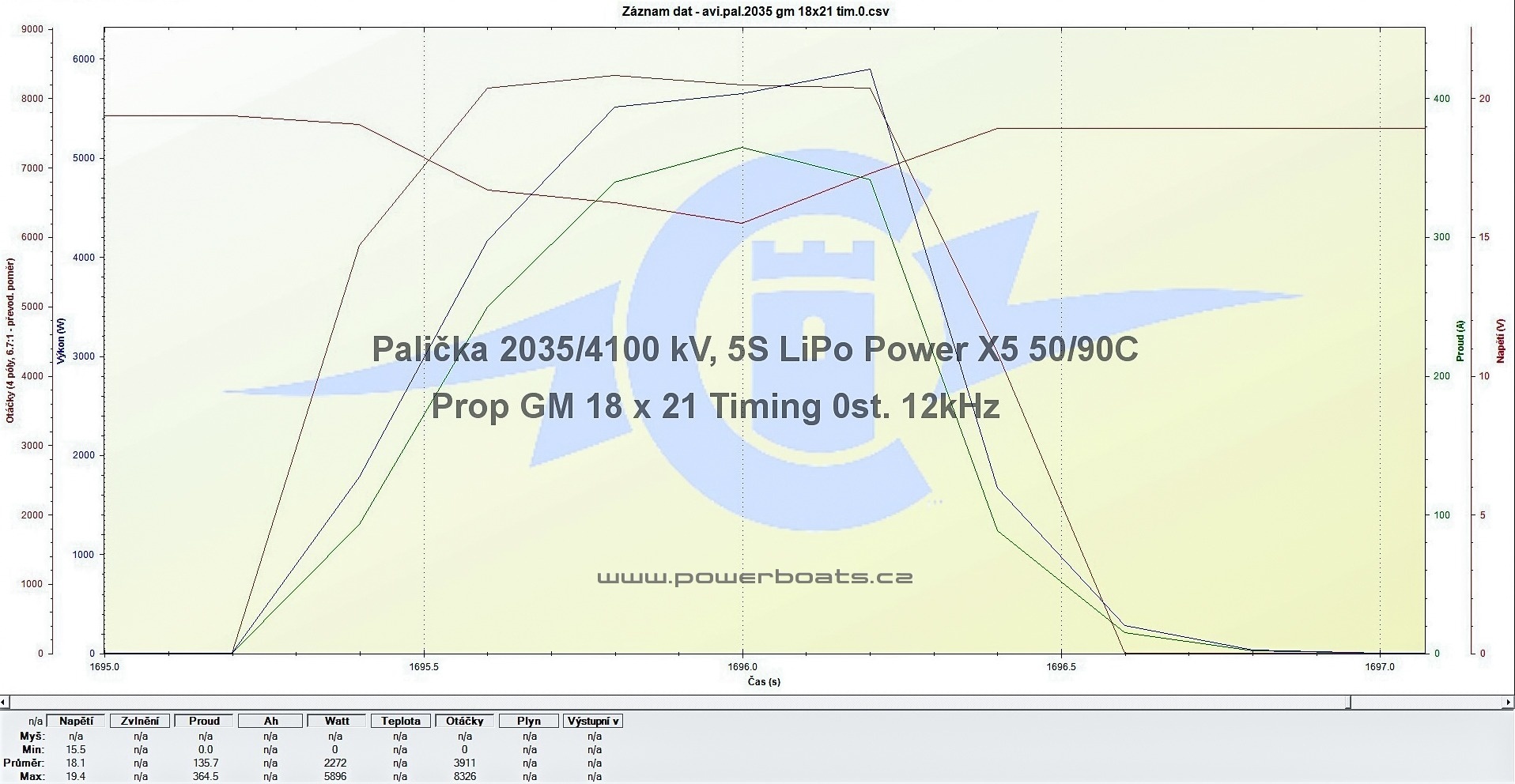1515x784 pixels.
Task: Click the 'Myš:' row label
Action: pyautogui.click(x=32, y=736)
